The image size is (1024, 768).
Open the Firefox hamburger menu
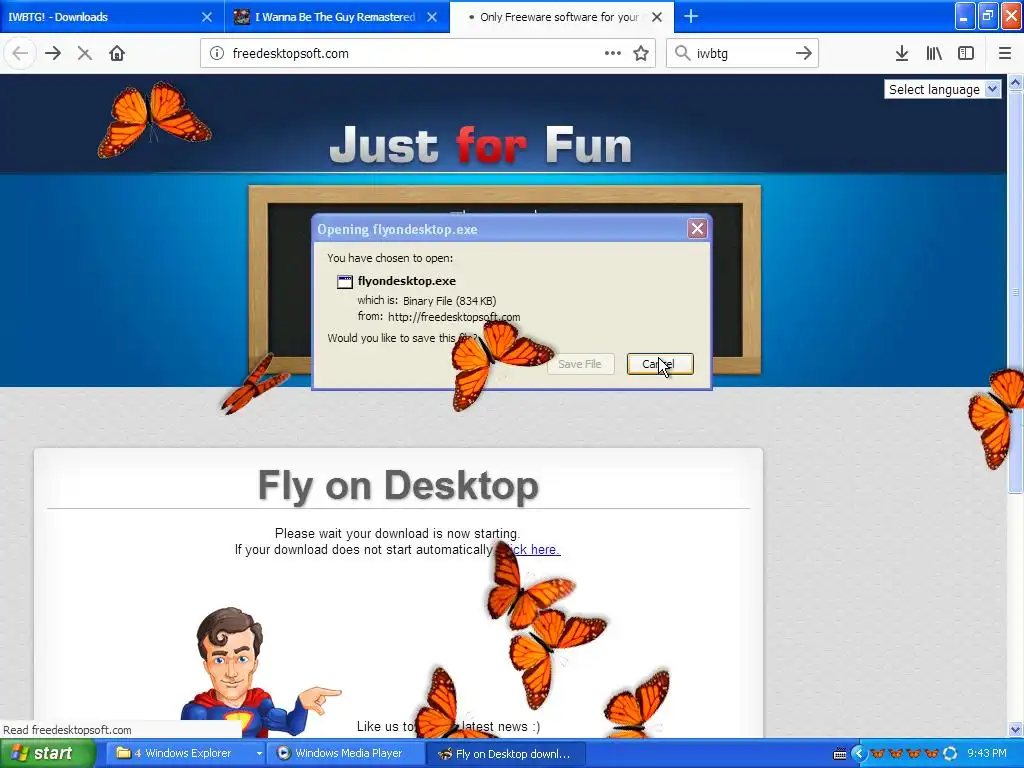1005,54
